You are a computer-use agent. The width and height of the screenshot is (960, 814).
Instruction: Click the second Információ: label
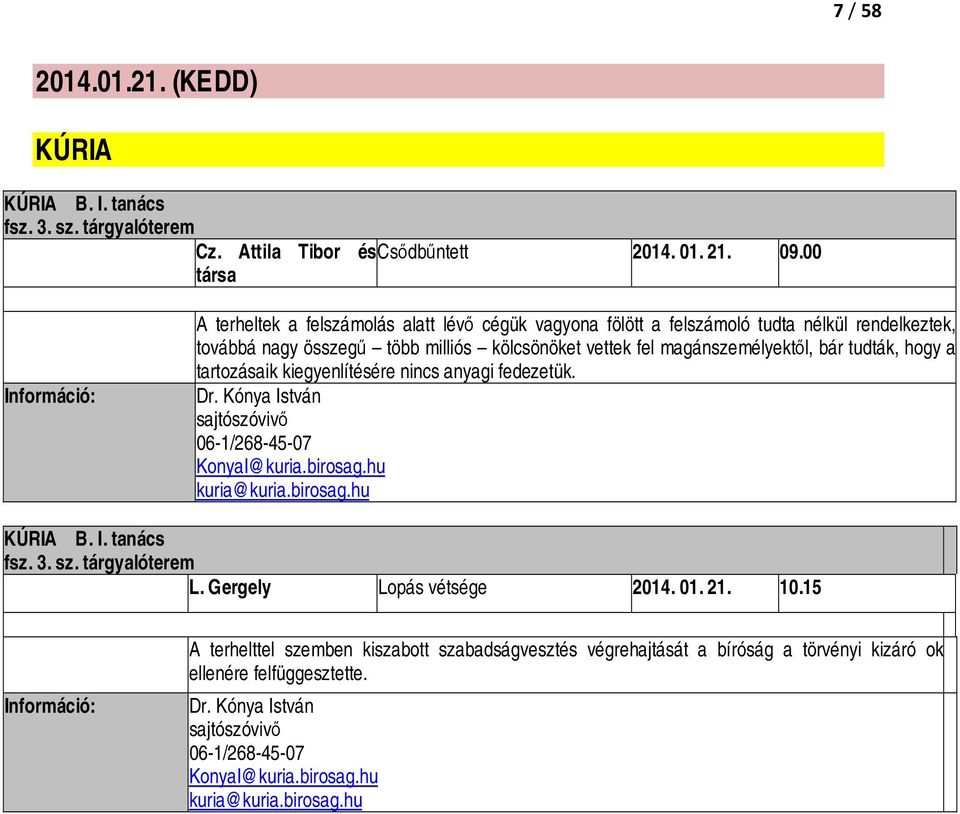(x=50, y=706)
